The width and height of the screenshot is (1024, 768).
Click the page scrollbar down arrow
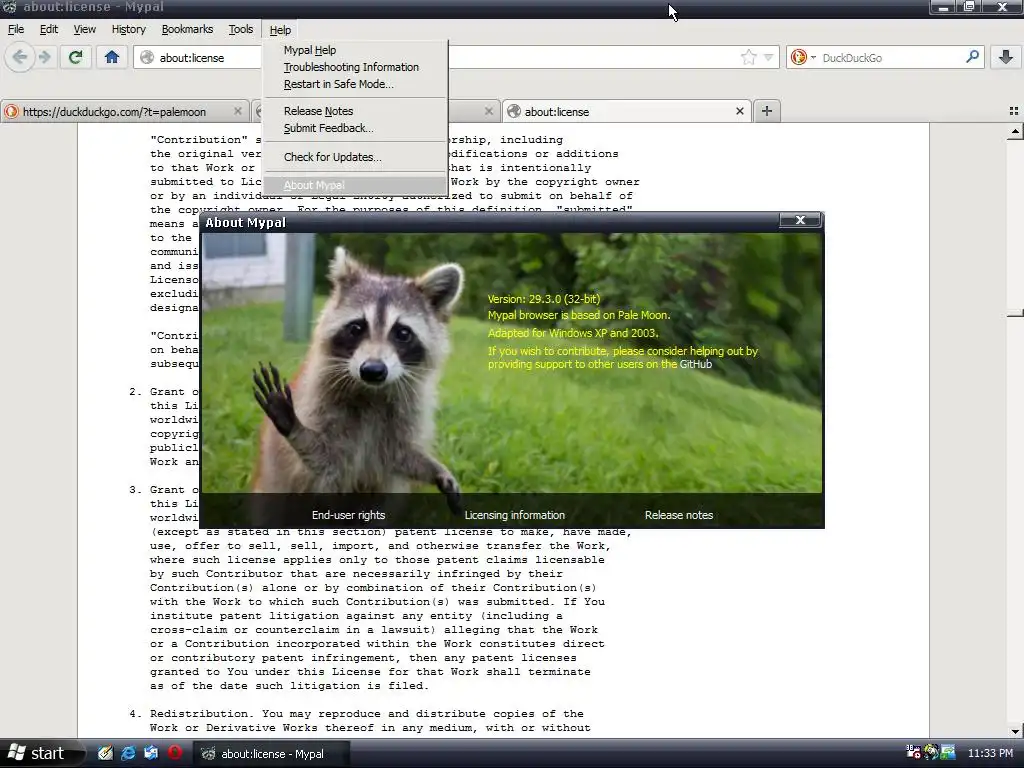click(1014, 731)
